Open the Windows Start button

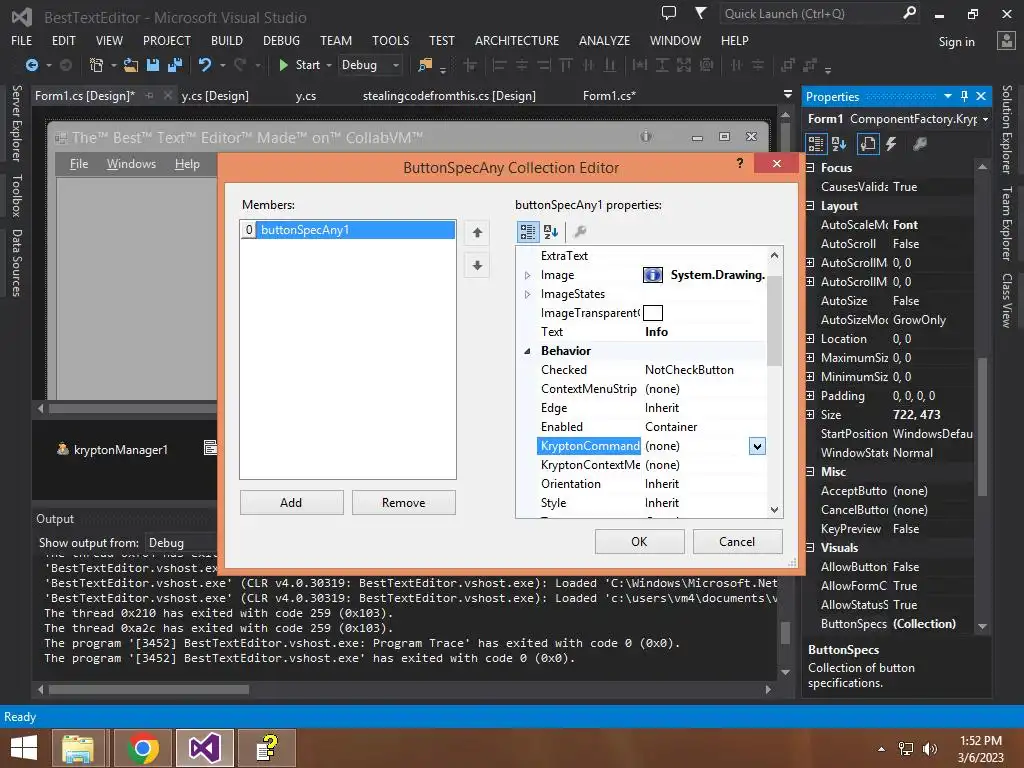click(24, 748)
